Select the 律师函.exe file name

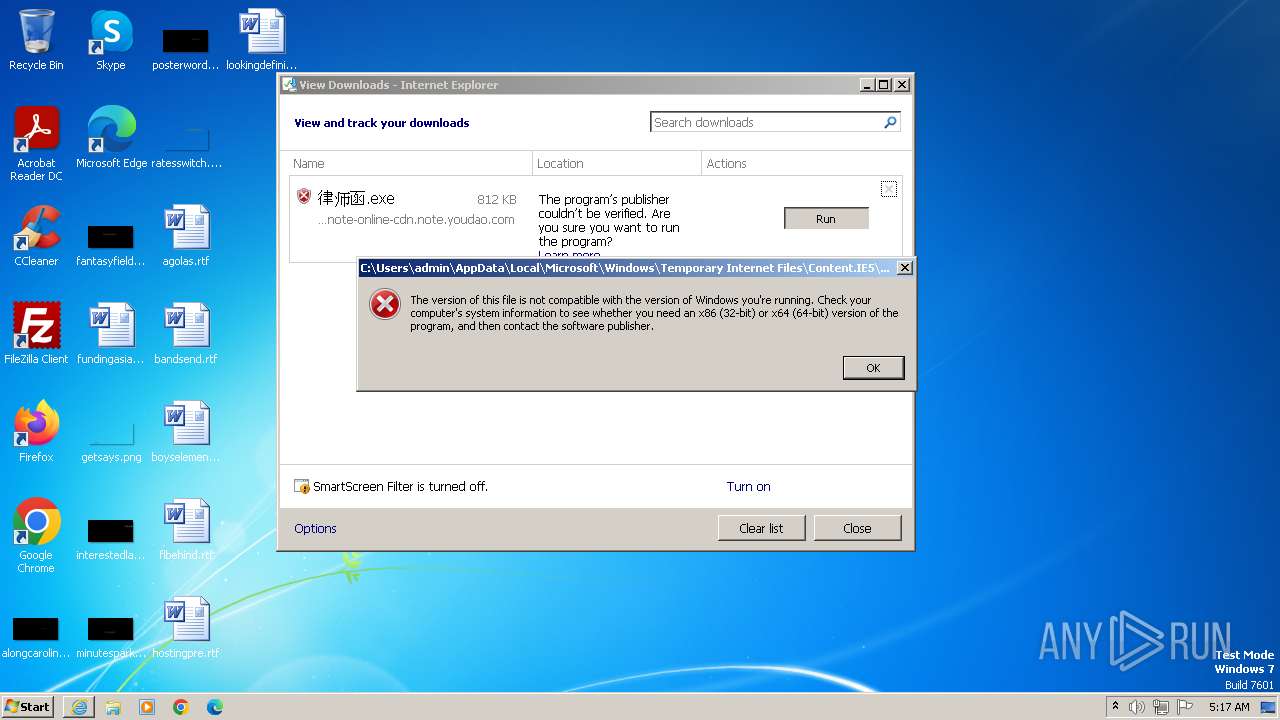[356, 199]
